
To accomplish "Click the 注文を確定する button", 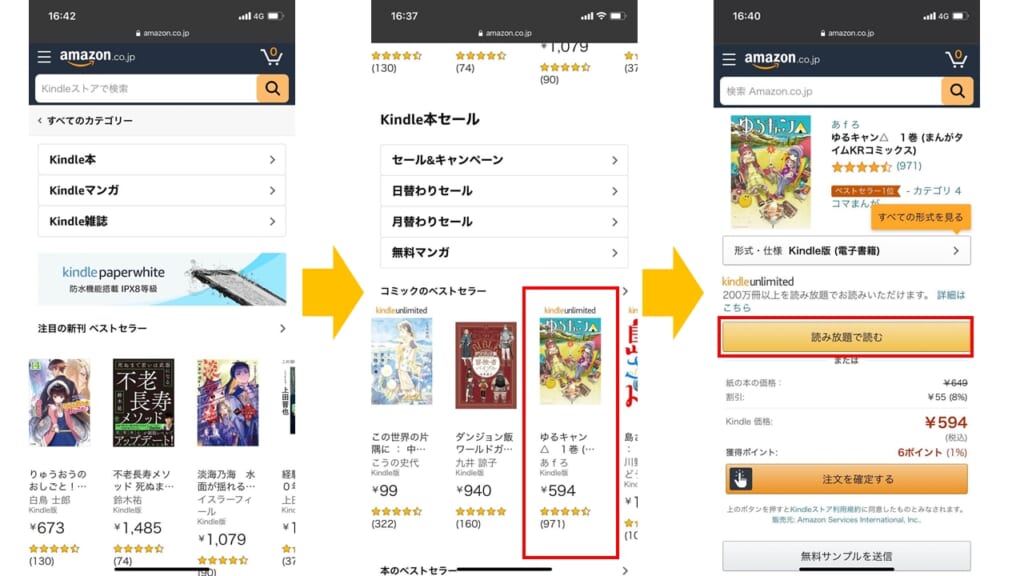I will (846, 479).
